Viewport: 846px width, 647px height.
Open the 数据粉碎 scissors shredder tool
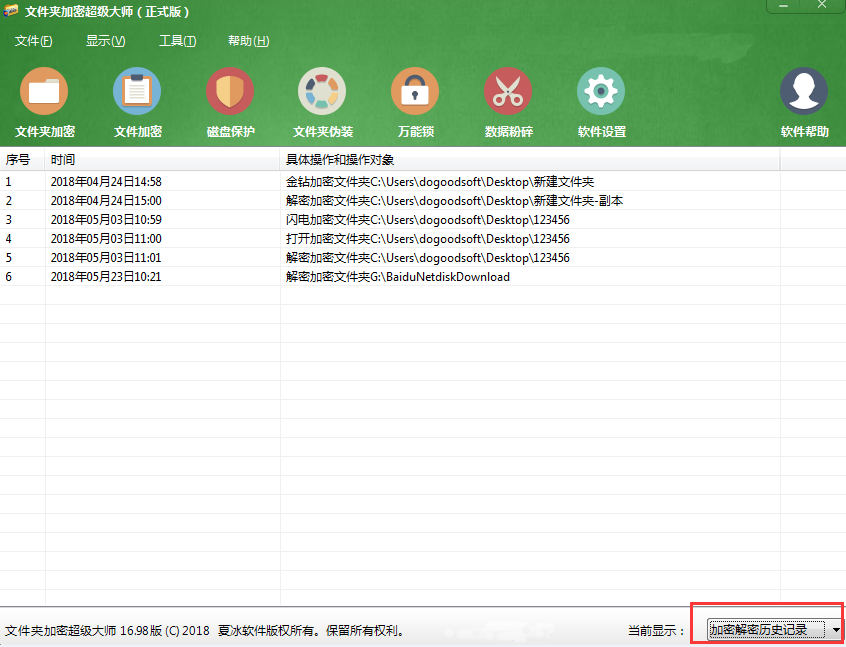[x=508, y=102]
